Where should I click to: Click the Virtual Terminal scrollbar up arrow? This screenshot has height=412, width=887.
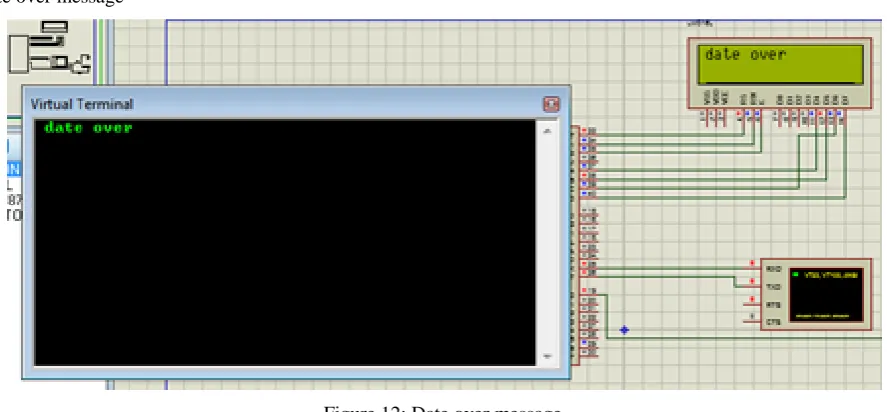tap(547, 131)
